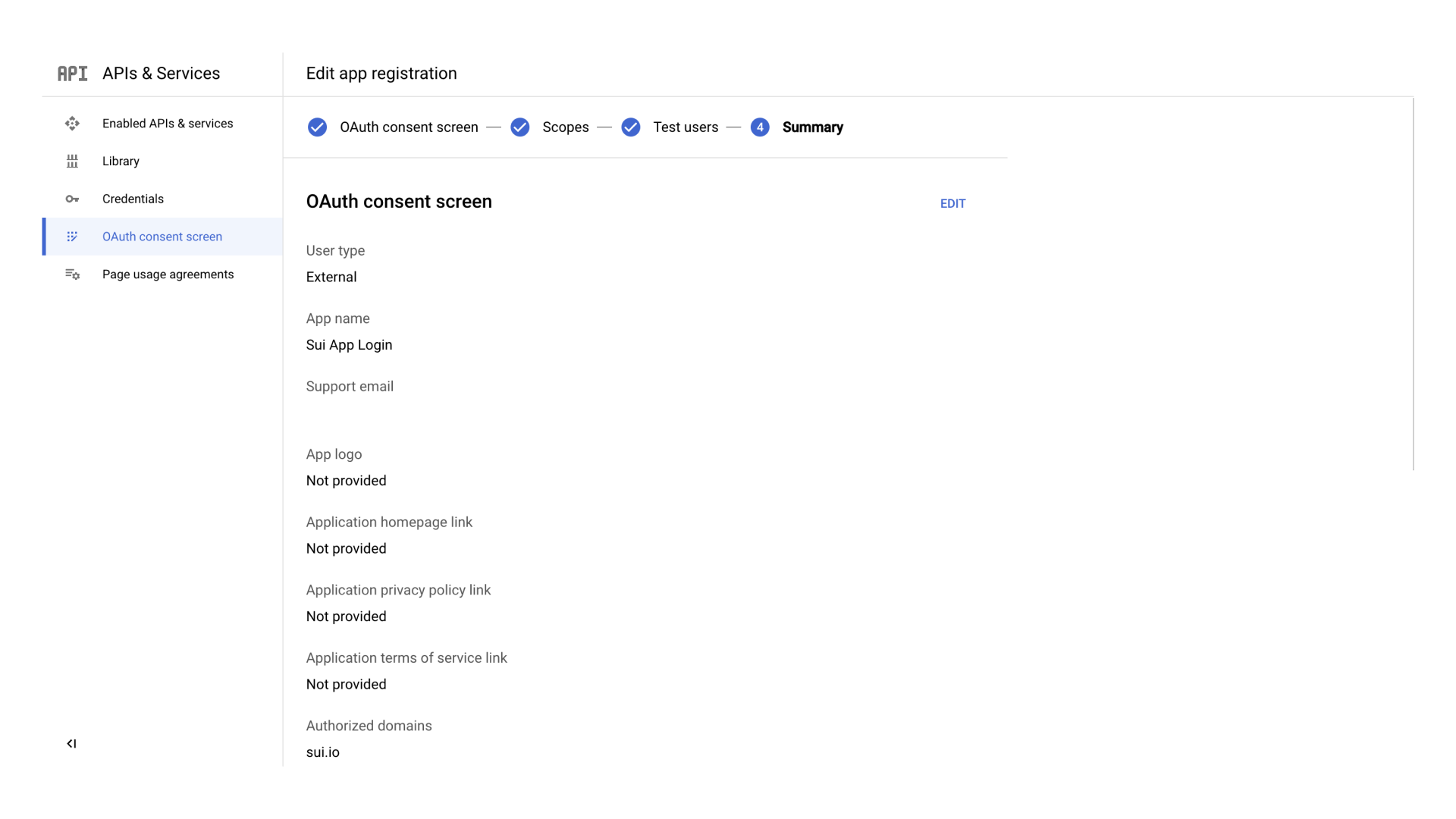
Task: Click the Scopes step checkmark icon
Action: [x=520, y=127]
